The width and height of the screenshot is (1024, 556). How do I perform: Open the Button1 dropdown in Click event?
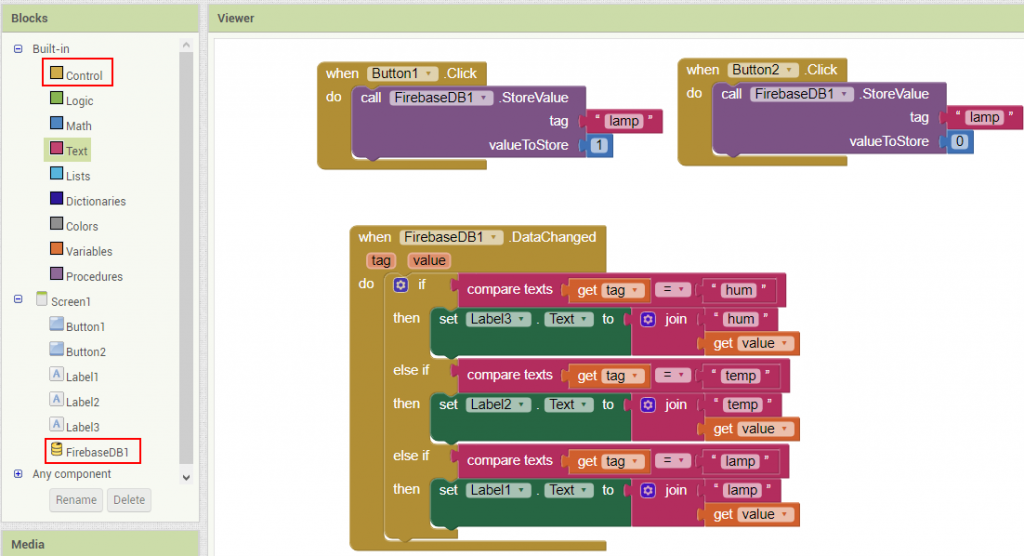coord(402,73)
